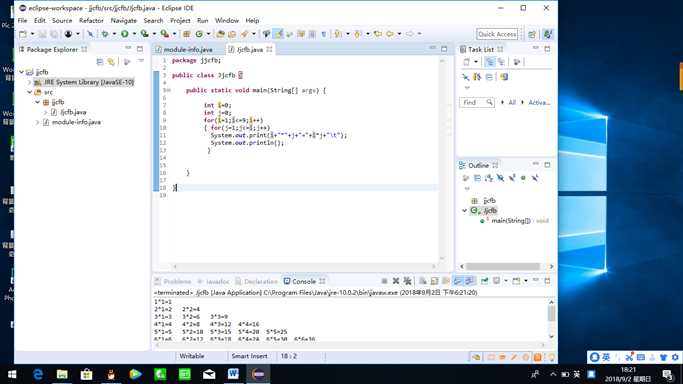Switch to the module-info.java editor tab
The height and width of the screenshot is (384, 683).
[x=184, y=50]
